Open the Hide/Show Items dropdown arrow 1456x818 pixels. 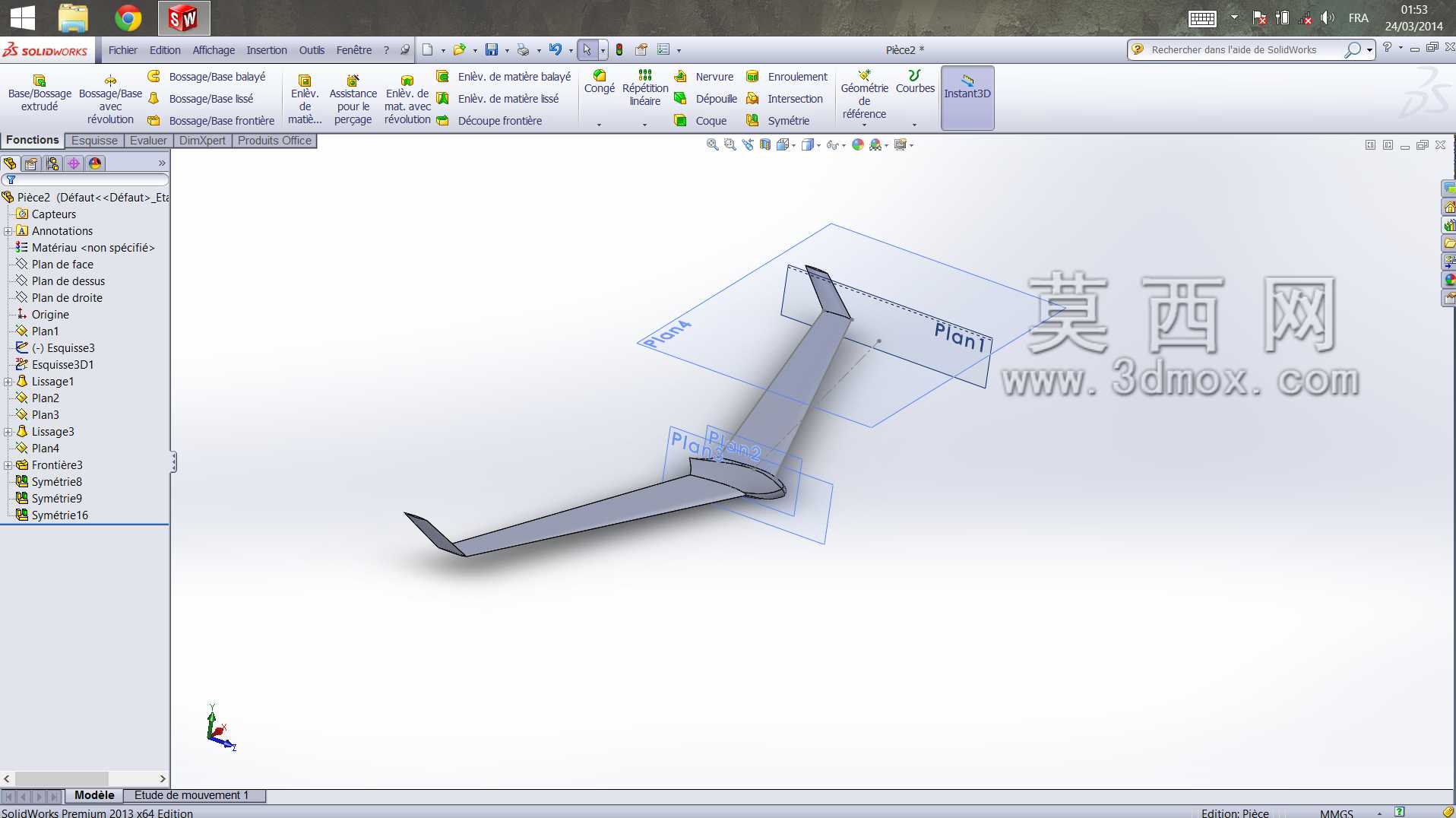click(844, 145)
